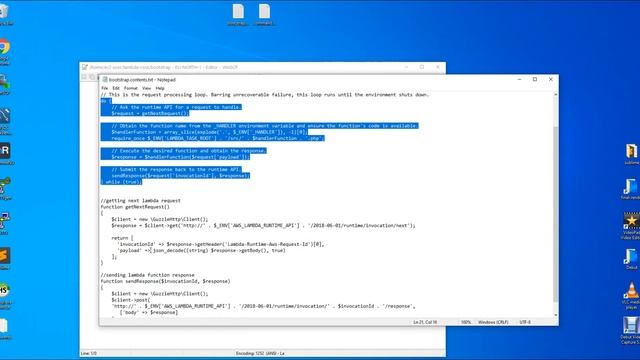Open the Debut Video Capture shortcut

(x=631, y=331)
